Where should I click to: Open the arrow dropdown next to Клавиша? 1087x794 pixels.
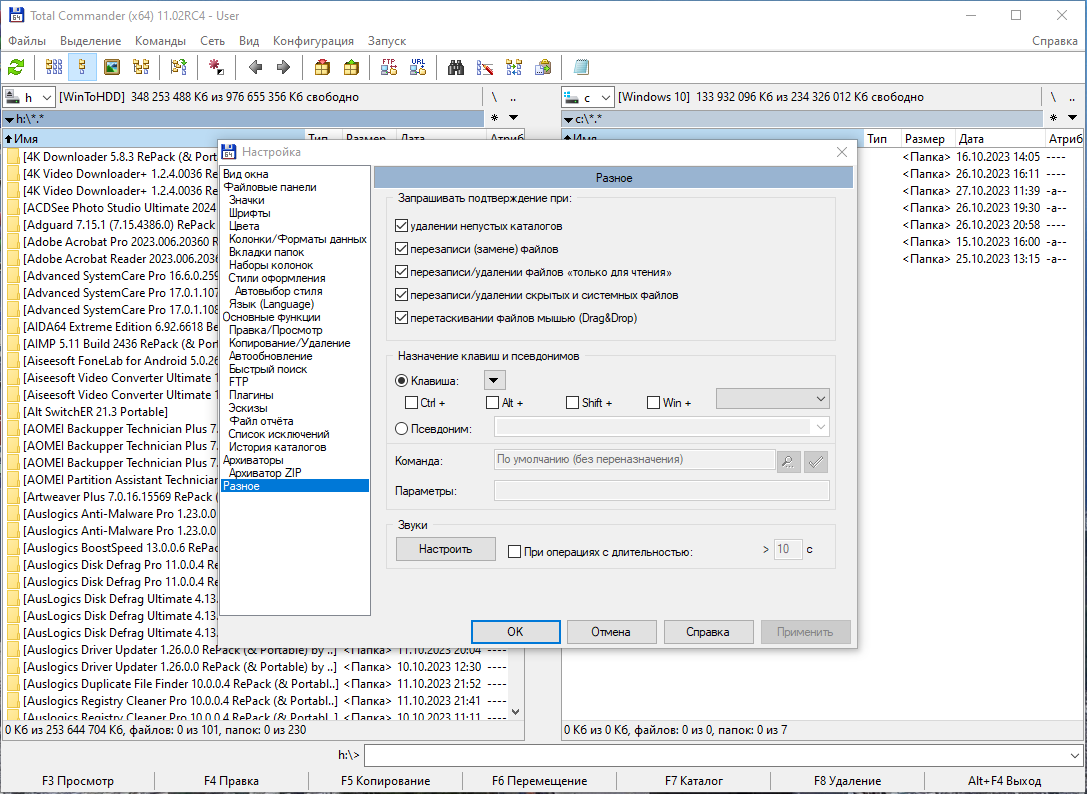tap(494, 380)
